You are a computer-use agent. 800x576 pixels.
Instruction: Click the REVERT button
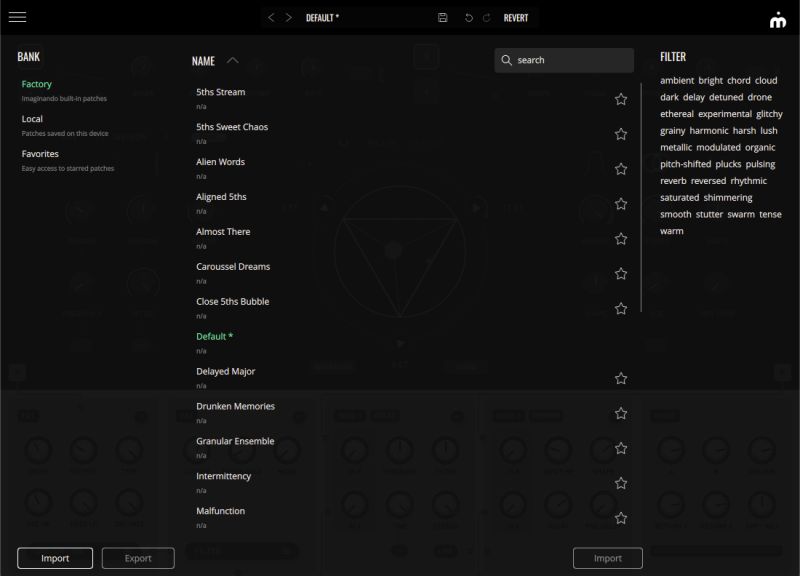click(519, 17)
